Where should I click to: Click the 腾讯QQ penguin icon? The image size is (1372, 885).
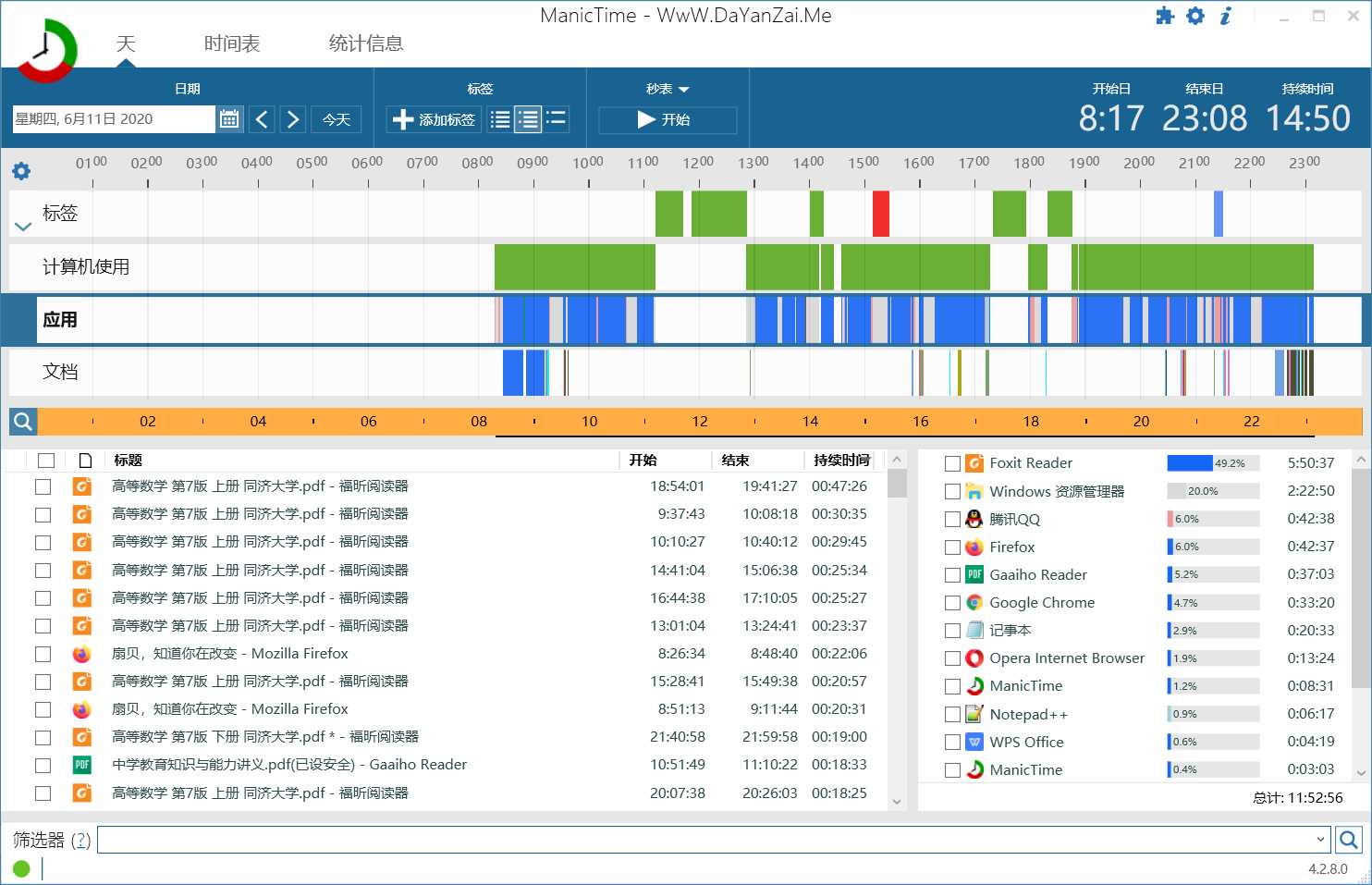(x=974, y=519)
